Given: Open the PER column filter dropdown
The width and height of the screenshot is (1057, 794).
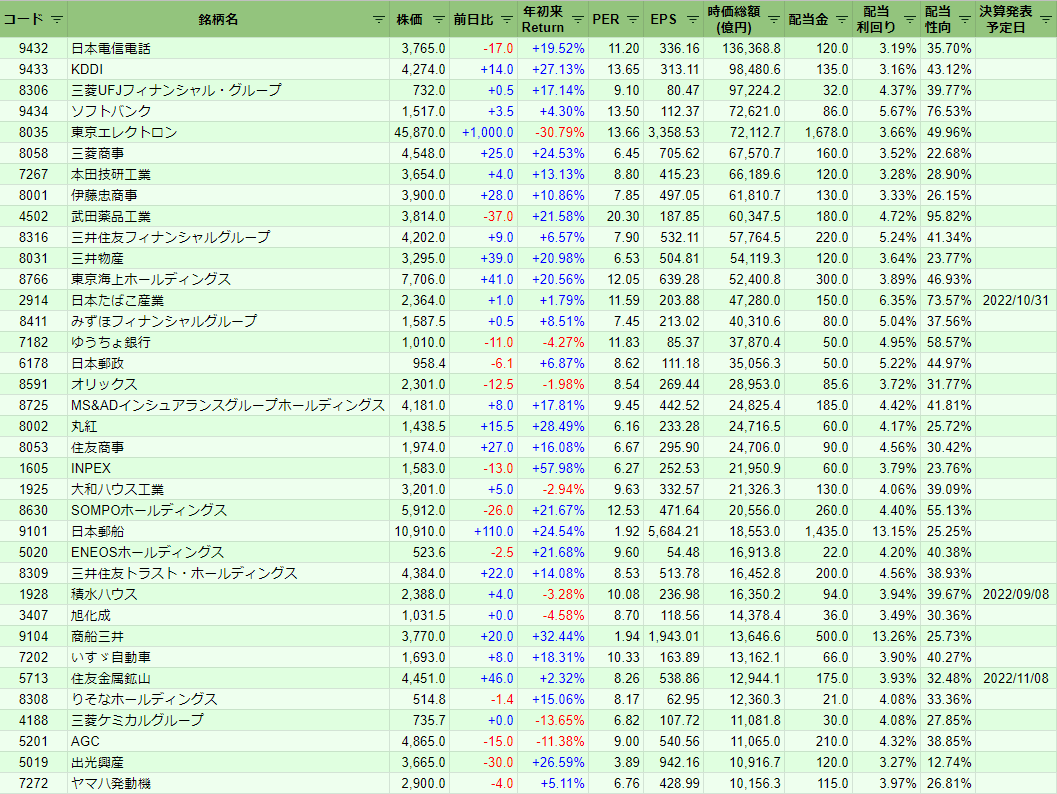Looking at the screenshot, I should tap(632, 20).
